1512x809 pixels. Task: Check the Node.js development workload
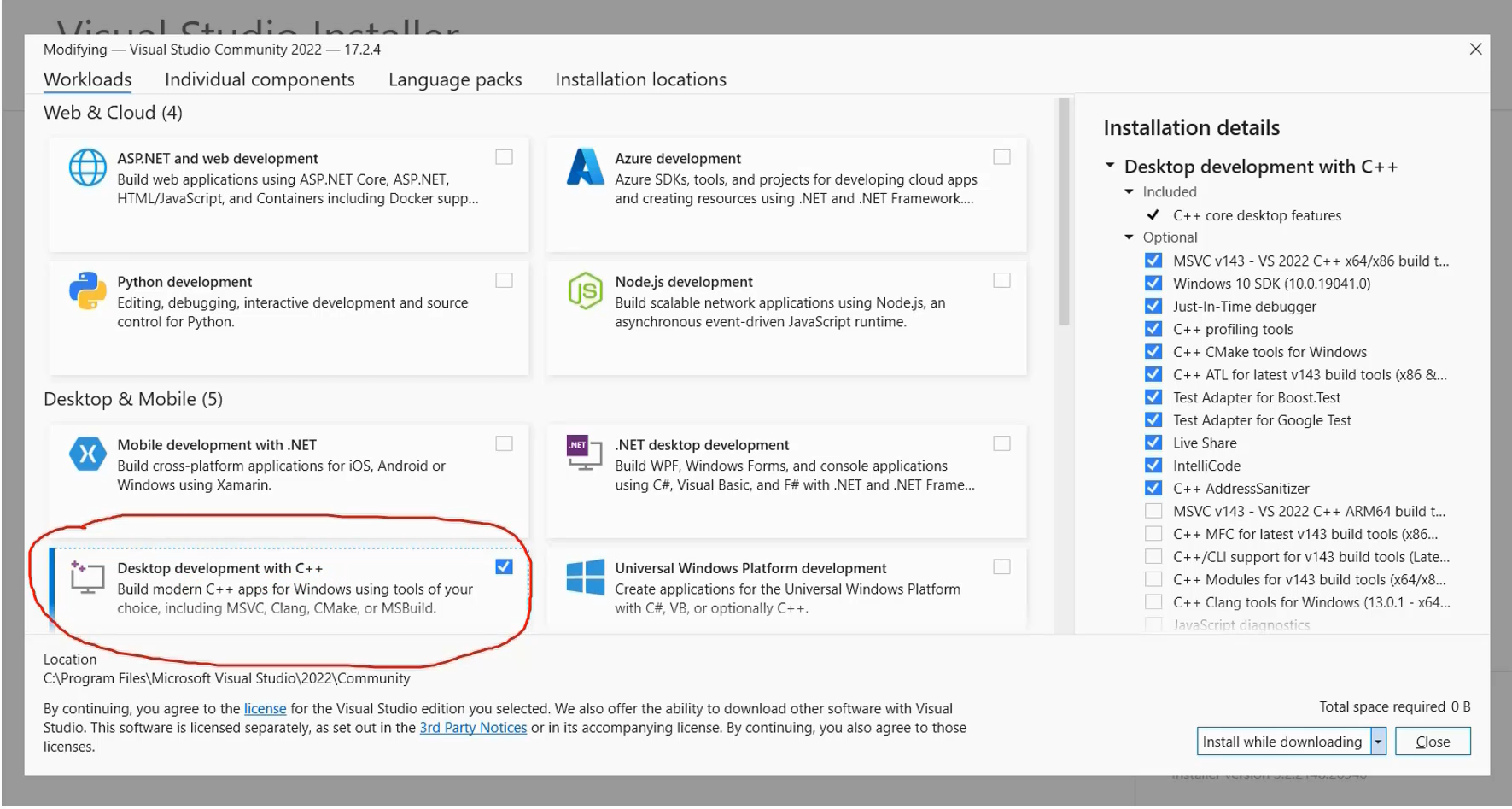(1002, 280)
